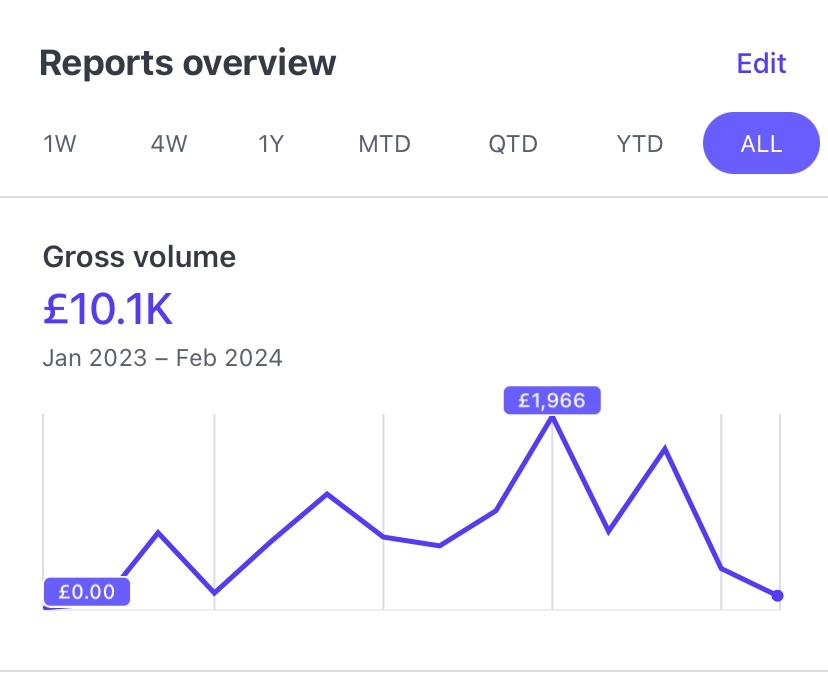Viewport: 828px width, 676px height.
Task: Click the second-highest peak on the chart line
Action: click(665, 449)
